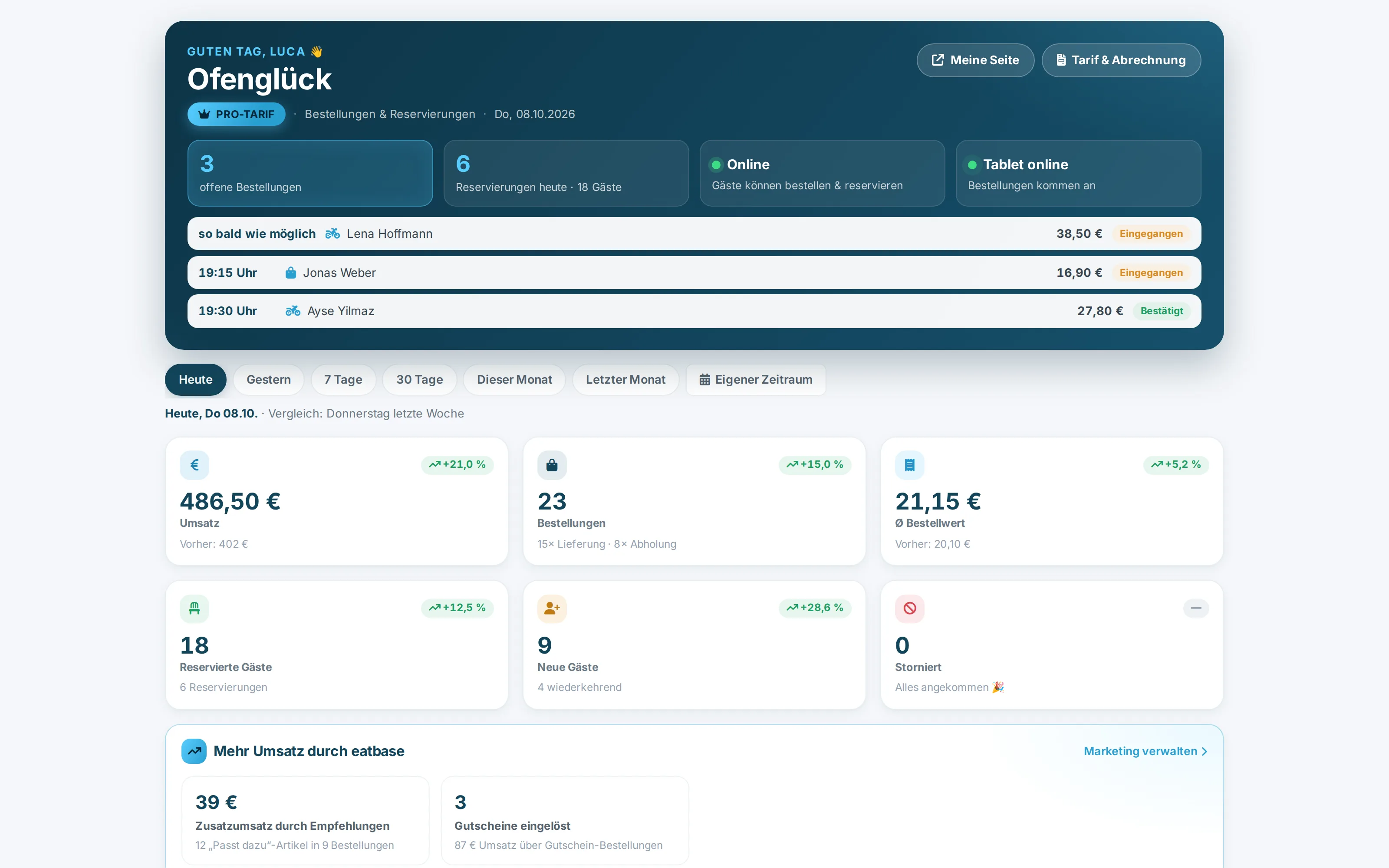The image size is (1389, 868).
Task: Click the +15,0 % trend badge
Action: (x=815, y=464)
